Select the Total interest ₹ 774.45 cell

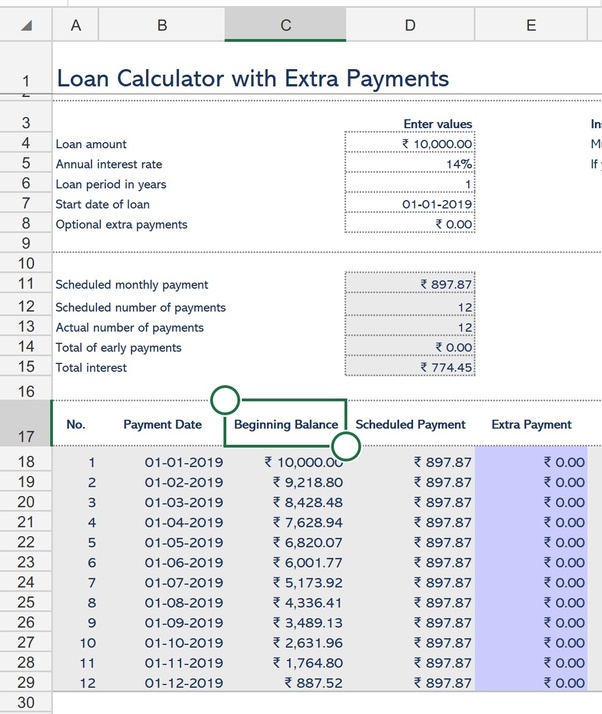coord(410,367)
